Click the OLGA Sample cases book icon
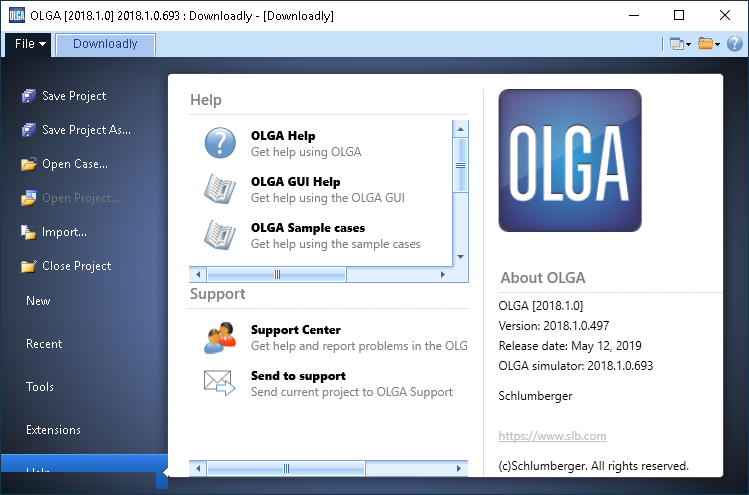 pos(220,235)
